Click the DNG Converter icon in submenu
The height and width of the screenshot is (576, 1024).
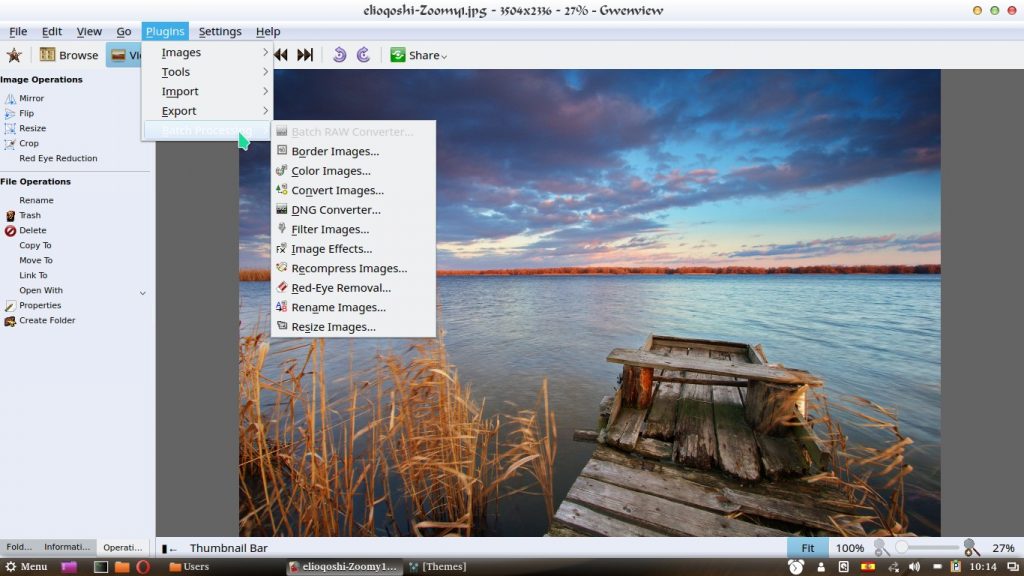point(281,210)
